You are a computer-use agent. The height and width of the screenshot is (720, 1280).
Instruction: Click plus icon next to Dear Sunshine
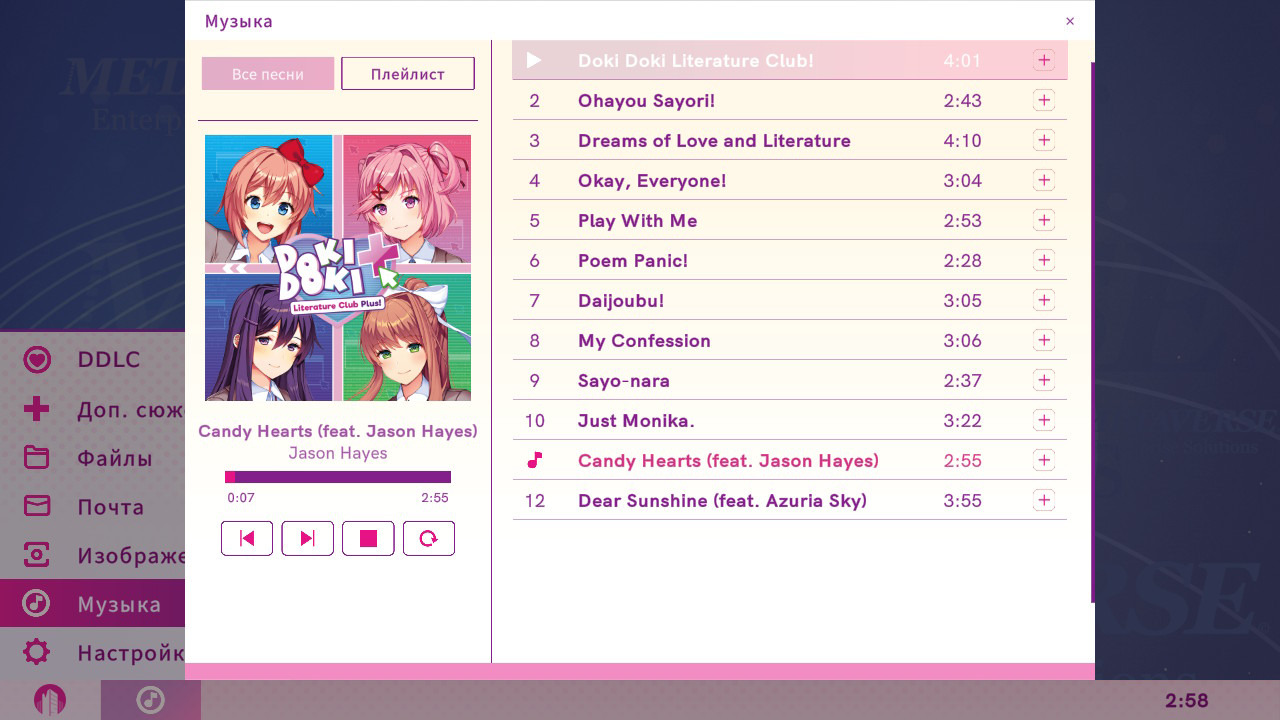click(1043, 500)
